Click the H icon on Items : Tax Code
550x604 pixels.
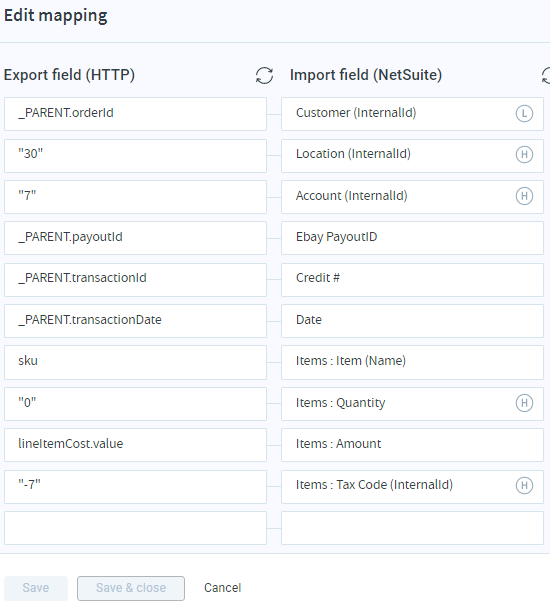coord(524,485)
